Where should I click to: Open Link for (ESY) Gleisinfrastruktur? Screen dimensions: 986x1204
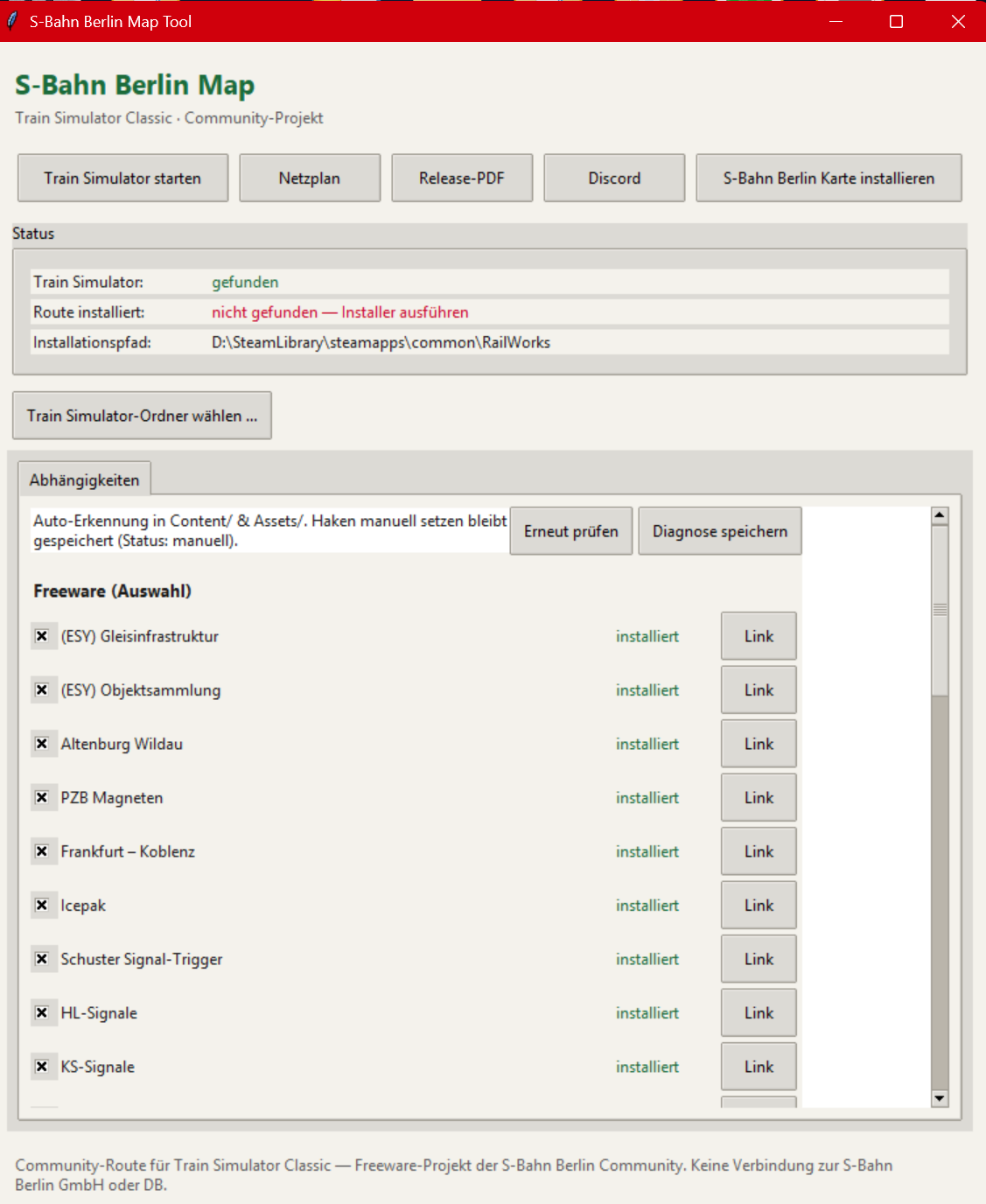[x=759, y=636]
